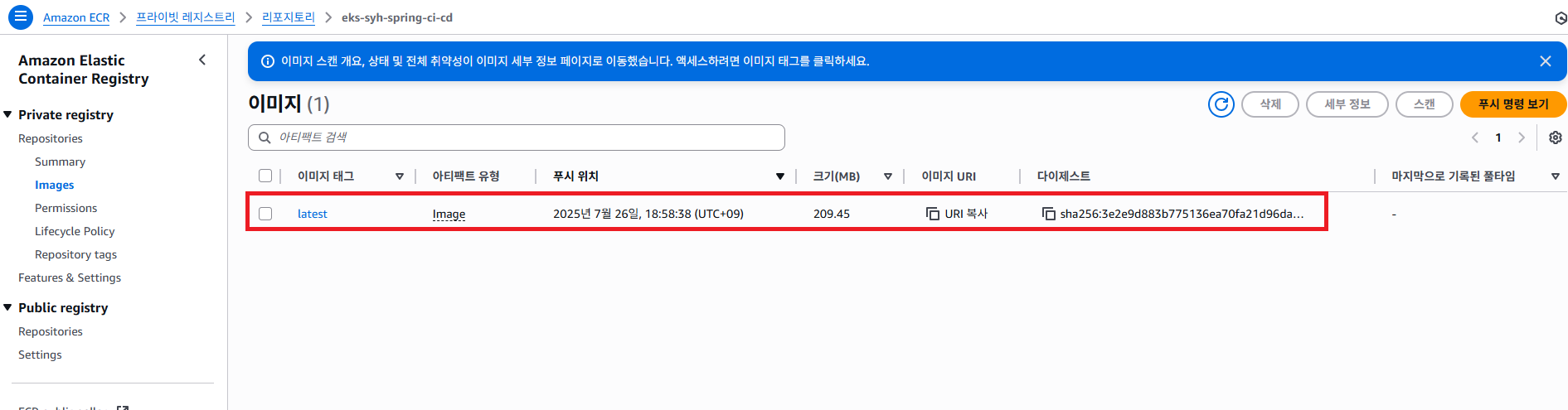This screenshot has width=1568, height=410.
Task: Collapse the Private registry section
Action: [x=7, y=114]
